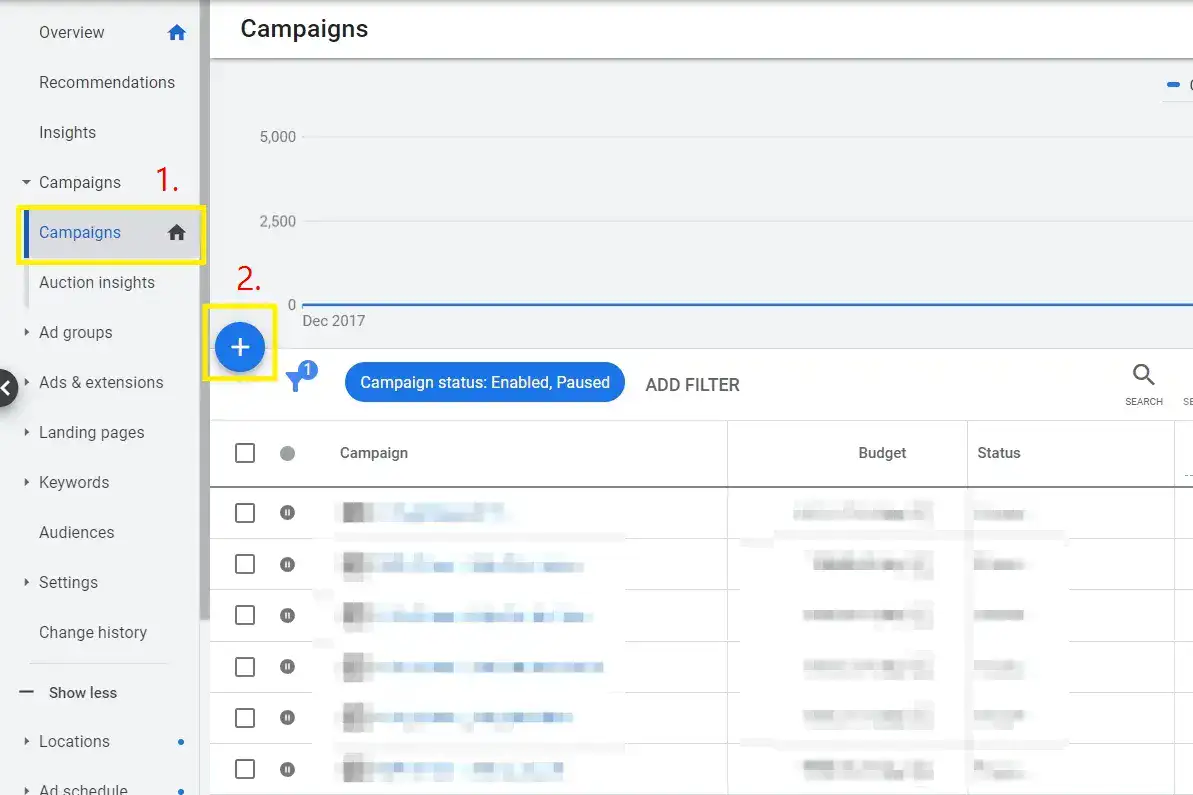Check the select-all checkbox in the table header
The image size is (1193, 795).
pos(244,452)
